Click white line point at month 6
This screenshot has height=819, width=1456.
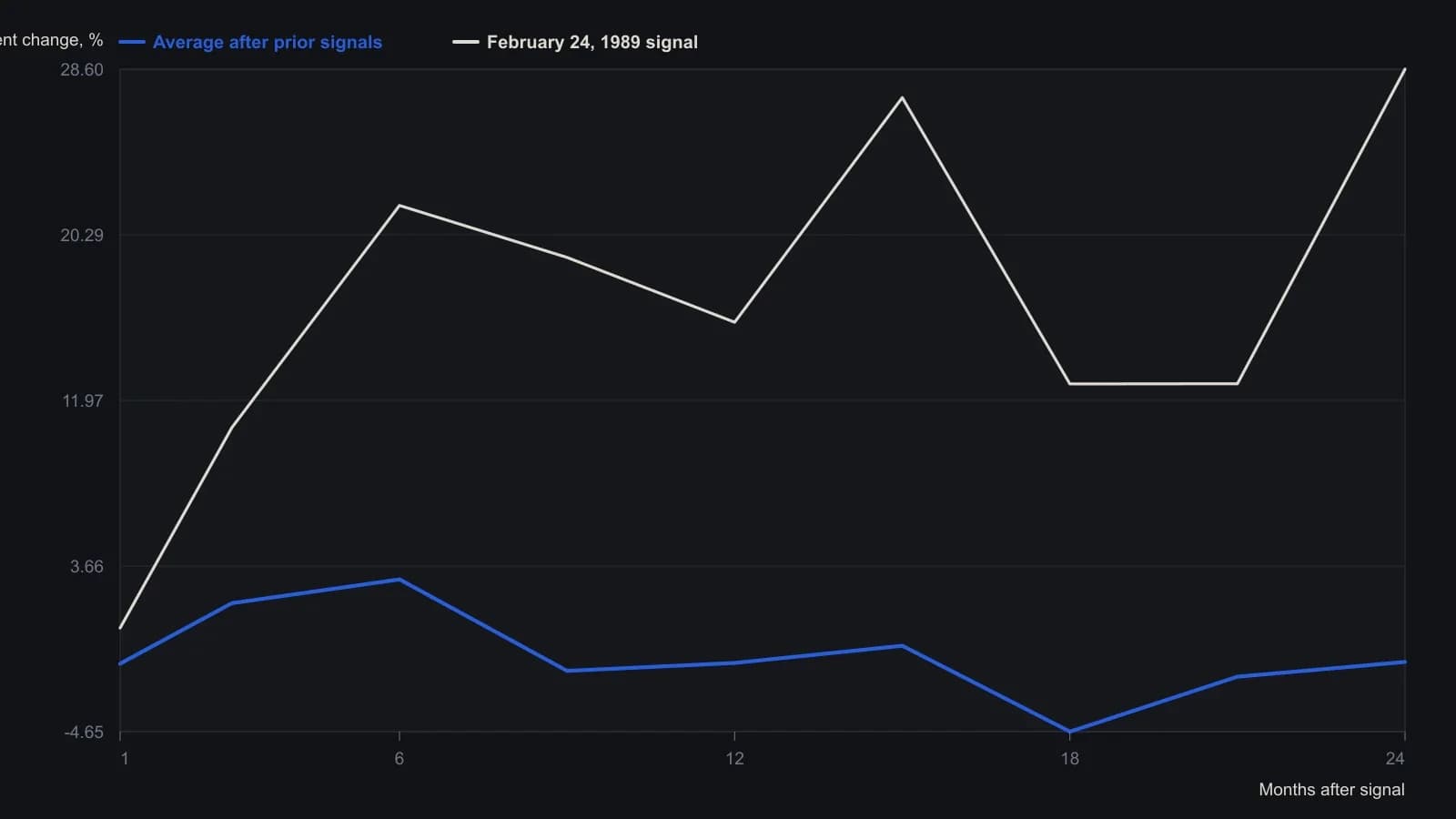pyautogui.click(x=399, y=206)
